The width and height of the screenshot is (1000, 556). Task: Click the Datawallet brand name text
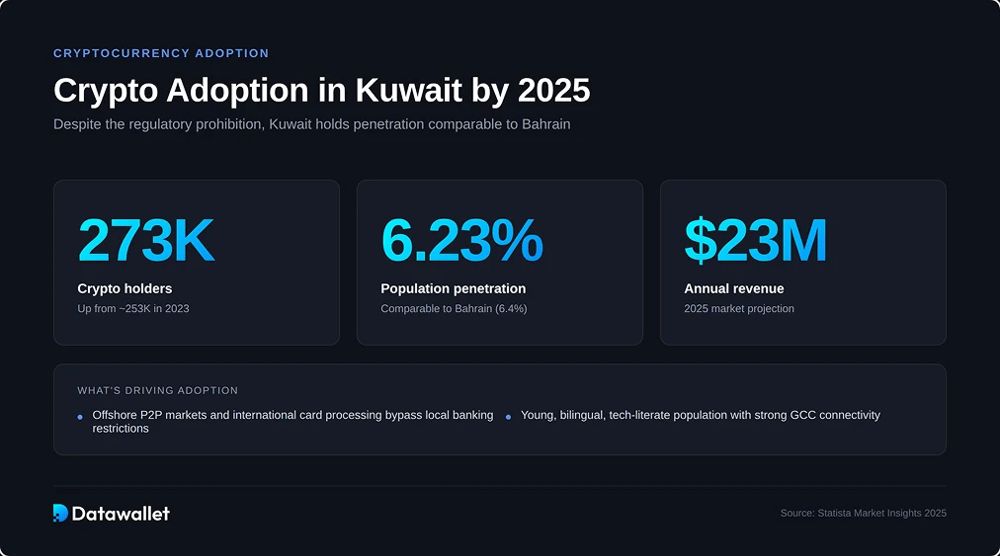121,513
